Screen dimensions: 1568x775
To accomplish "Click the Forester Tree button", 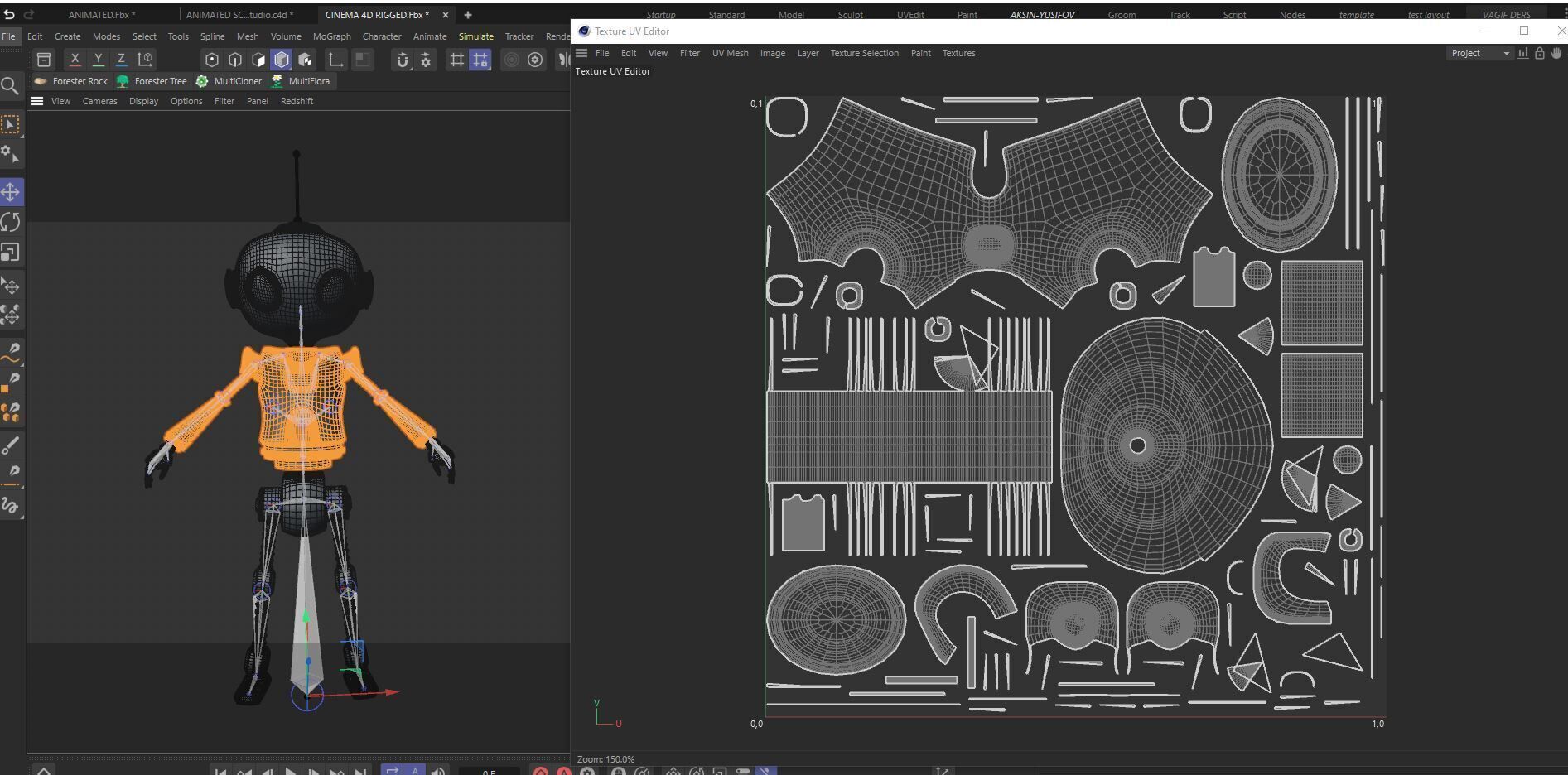I will tap(152, 81).
